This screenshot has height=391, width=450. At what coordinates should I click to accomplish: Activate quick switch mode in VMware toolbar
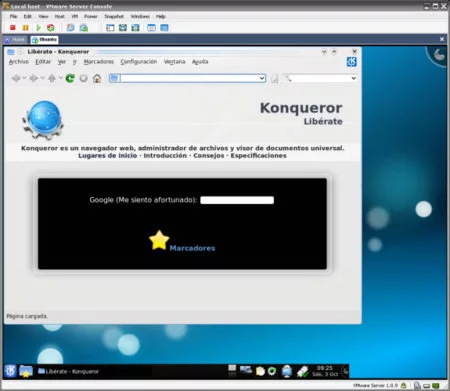pyautogui.click(x=135, y=28)
